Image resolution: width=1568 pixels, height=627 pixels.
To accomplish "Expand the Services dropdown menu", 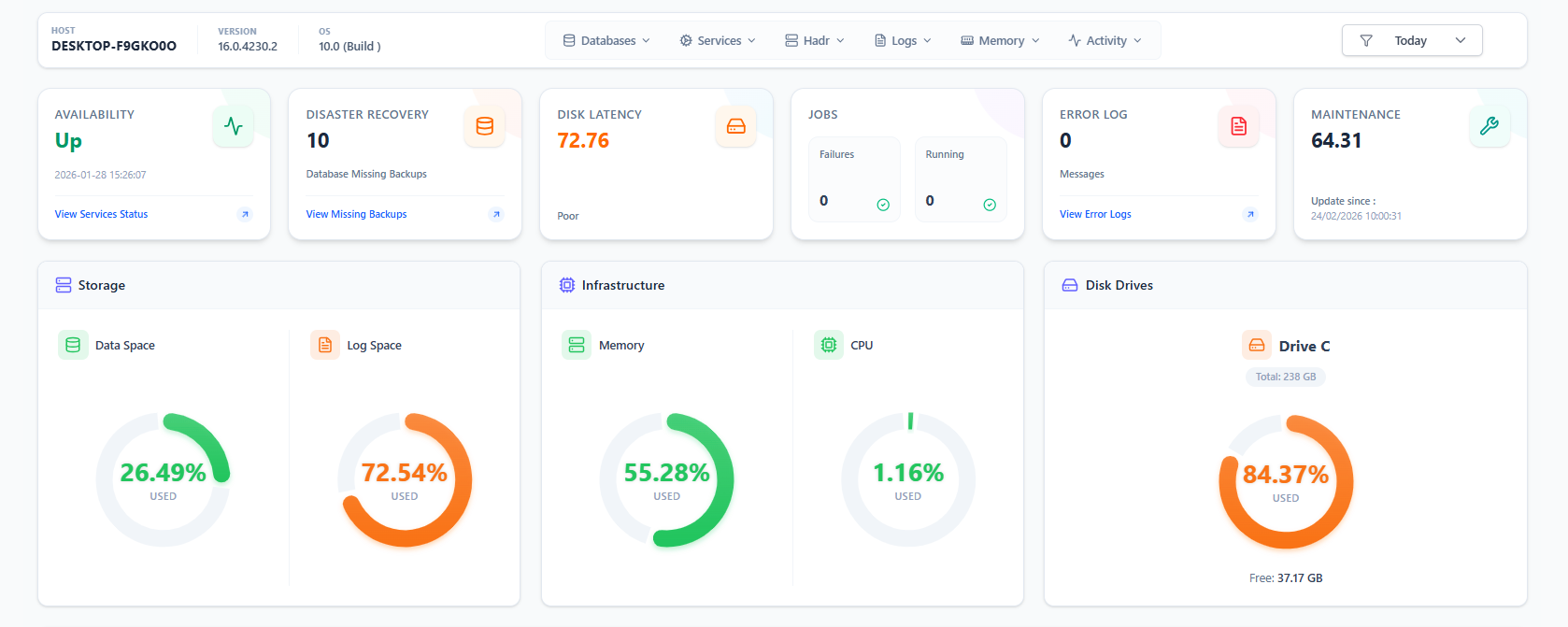I will [x=718, y=40].
